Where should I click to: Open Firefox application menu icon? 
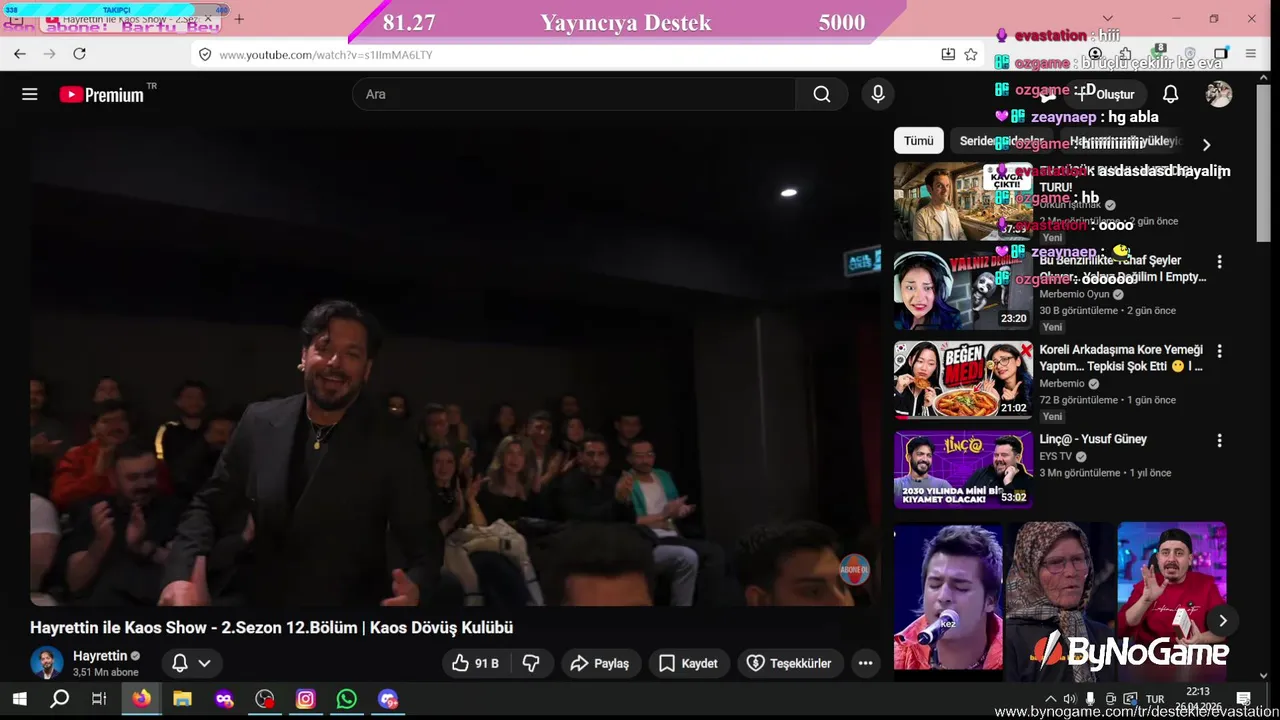1250,54
